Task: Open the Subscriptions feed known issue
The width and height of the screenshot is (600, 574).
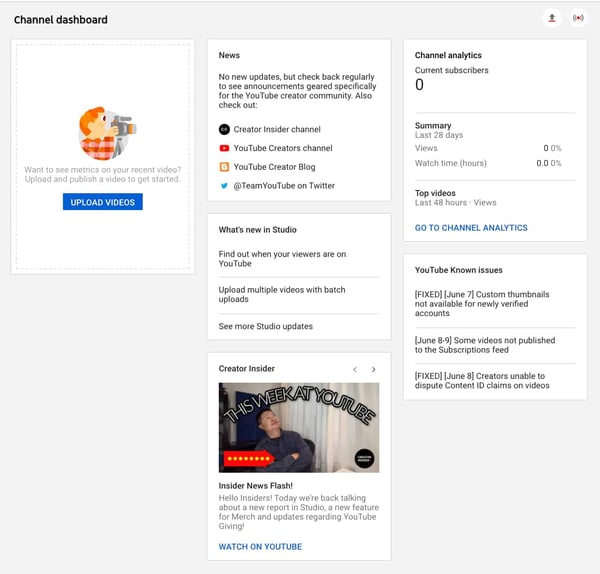Action: pyautogui.click(x=485, y=345)
